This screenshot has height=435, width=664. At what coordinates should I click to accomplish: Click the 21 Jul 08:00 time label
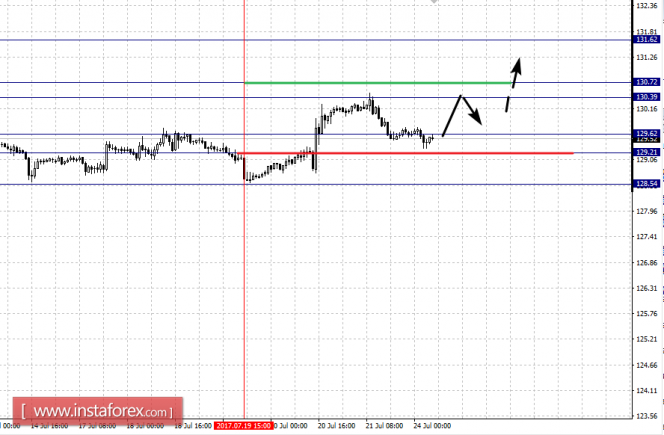385,426
